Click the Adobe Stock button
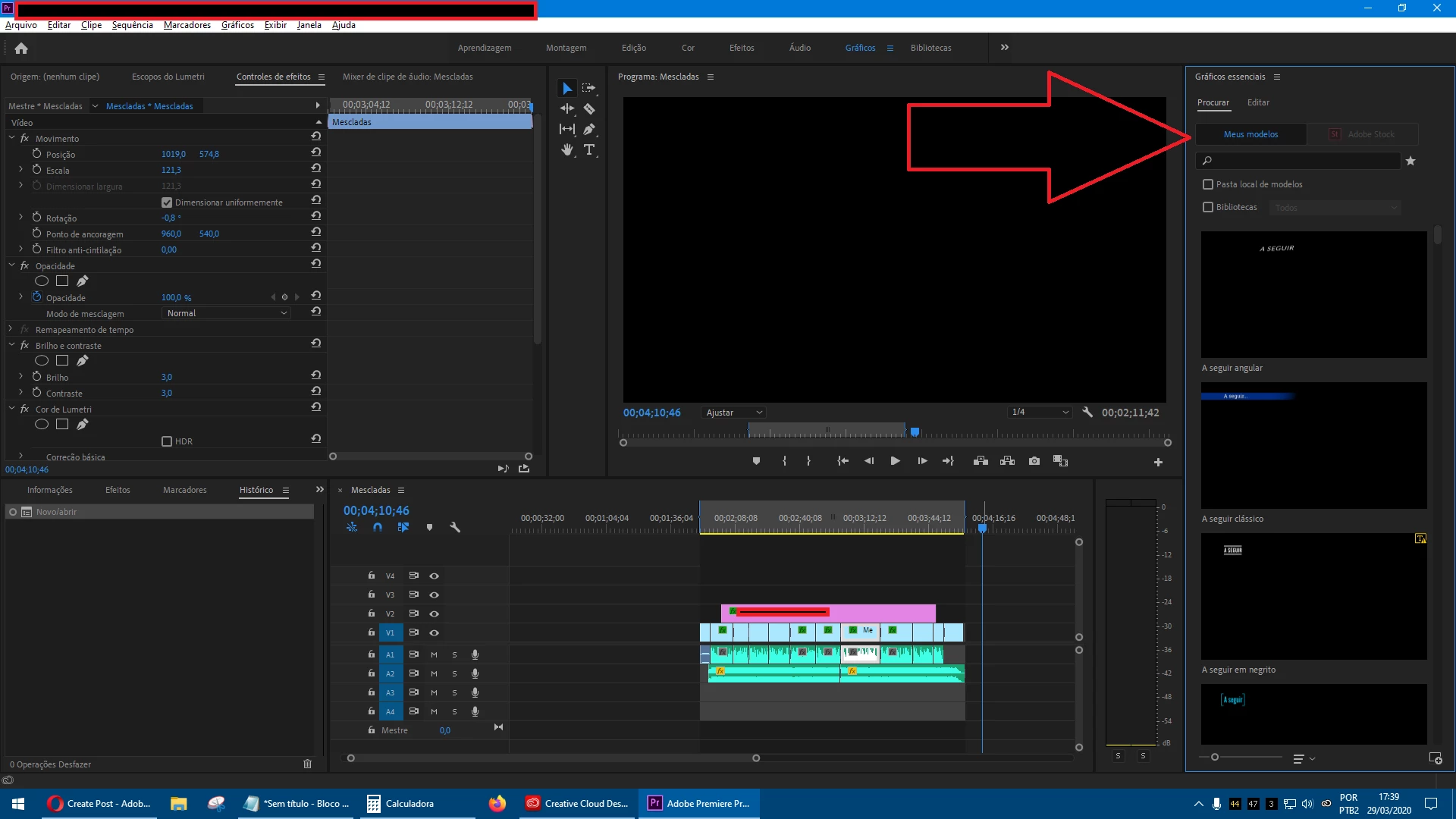Image resolution: width=1456 pixels, height=819 pixels. 1363,134
